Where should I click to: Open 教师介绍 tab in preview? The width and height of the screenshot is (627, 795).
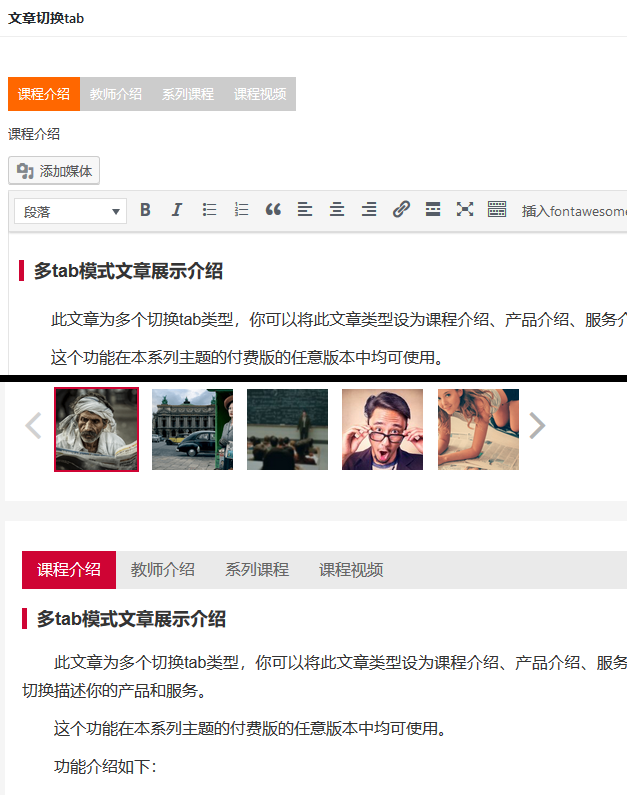click(163, 570)
